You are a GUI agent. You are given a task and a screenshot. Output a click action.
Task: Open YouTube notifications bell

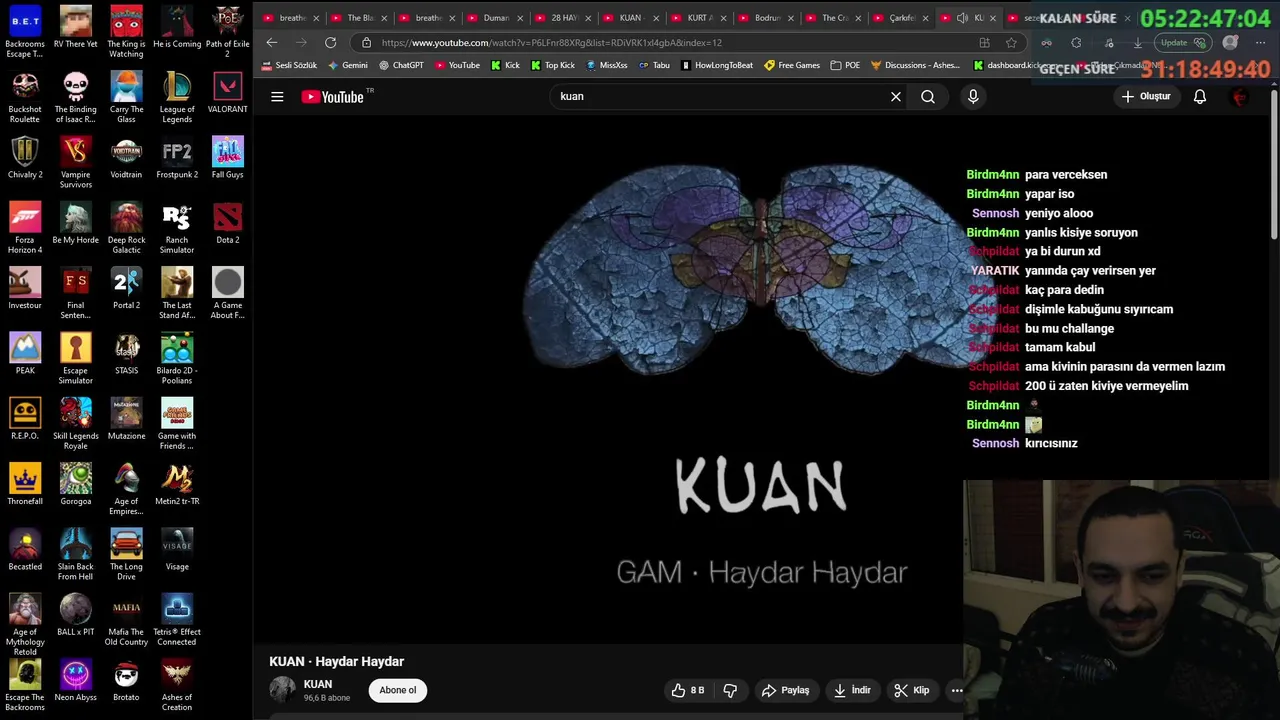[x=1200, y=96]
